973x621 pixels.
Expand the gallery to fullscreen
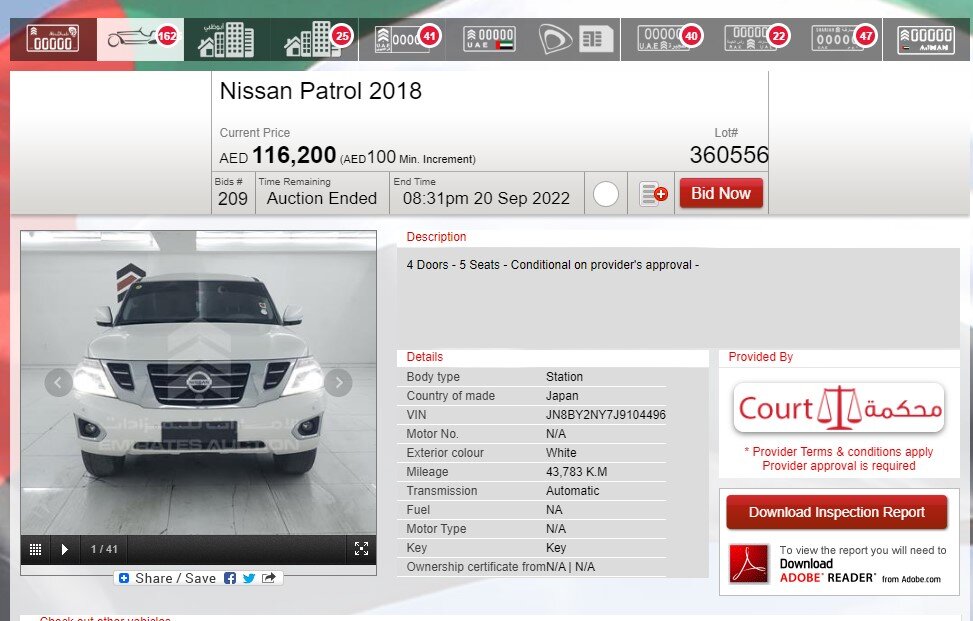tap(361, 548)
